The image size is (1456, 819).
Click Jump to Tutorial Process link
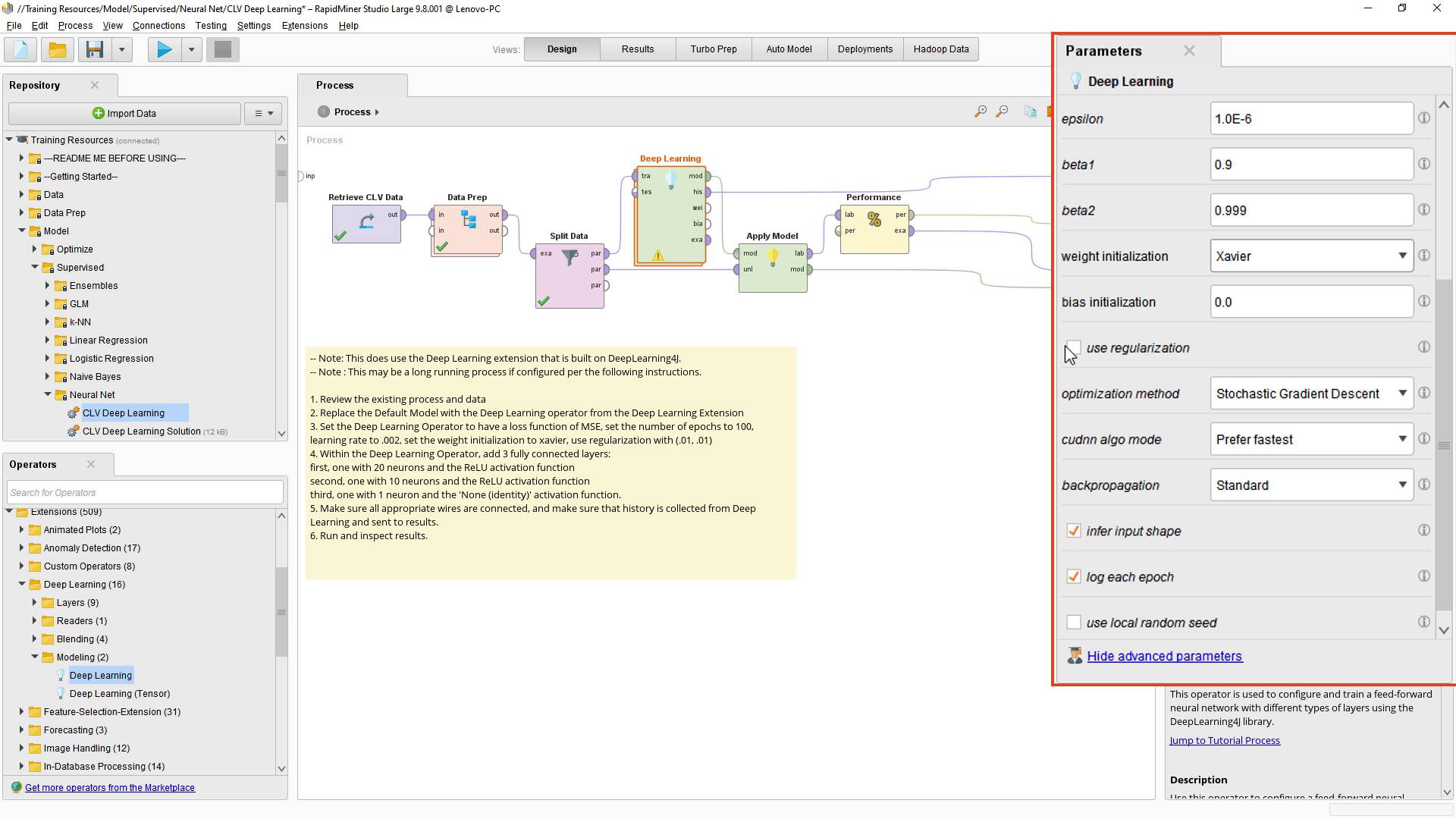(x=1224, y=740)
